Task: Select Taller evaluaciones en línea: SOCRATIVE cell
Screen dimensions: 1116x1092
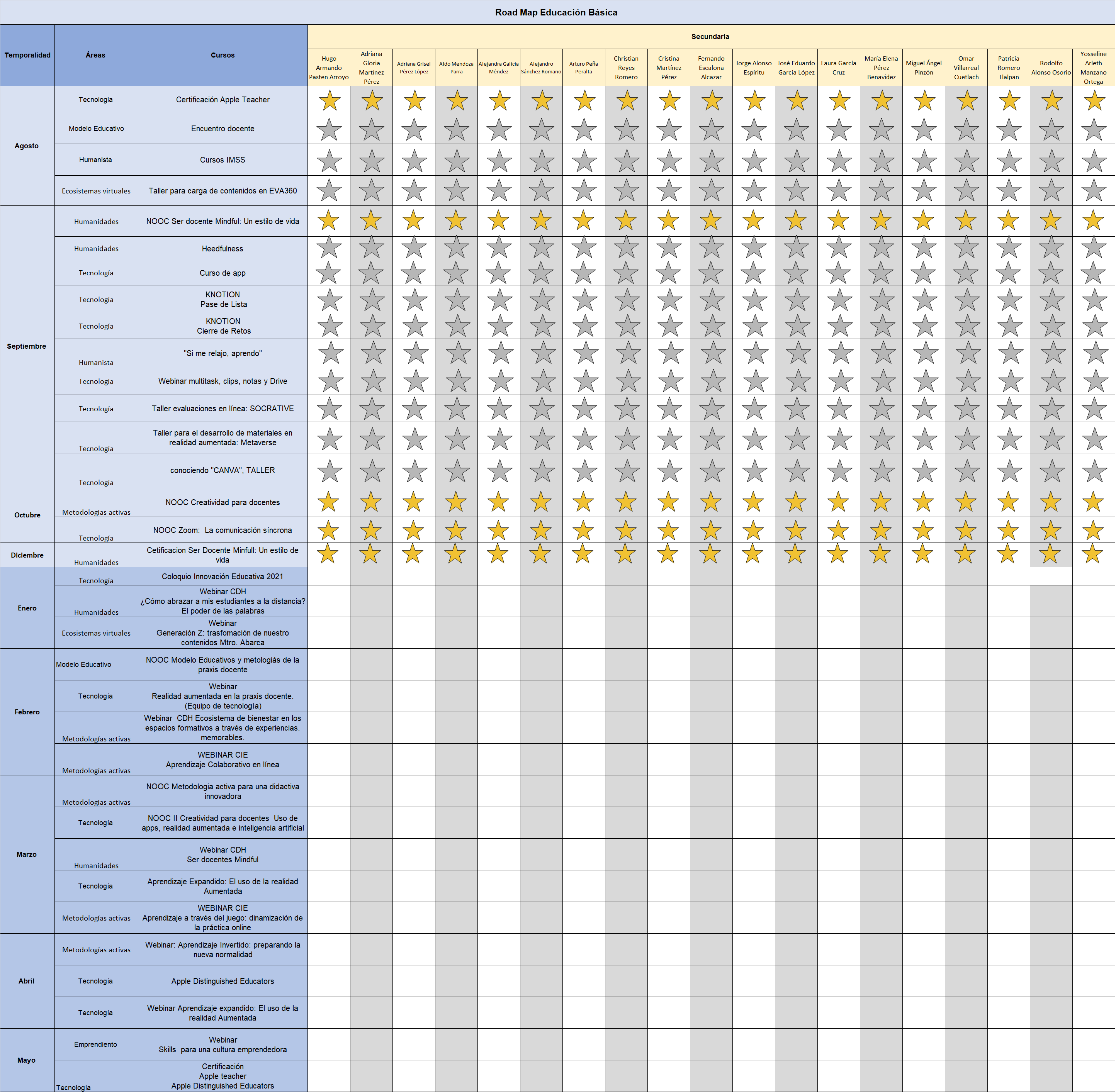Action: pyautogui.click(x=223, y=409)
